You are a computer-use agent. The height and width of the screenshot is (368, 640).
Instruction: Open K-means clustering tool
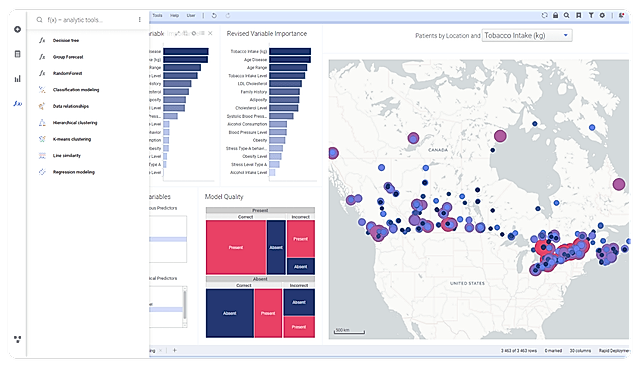(x=71, y=139)
